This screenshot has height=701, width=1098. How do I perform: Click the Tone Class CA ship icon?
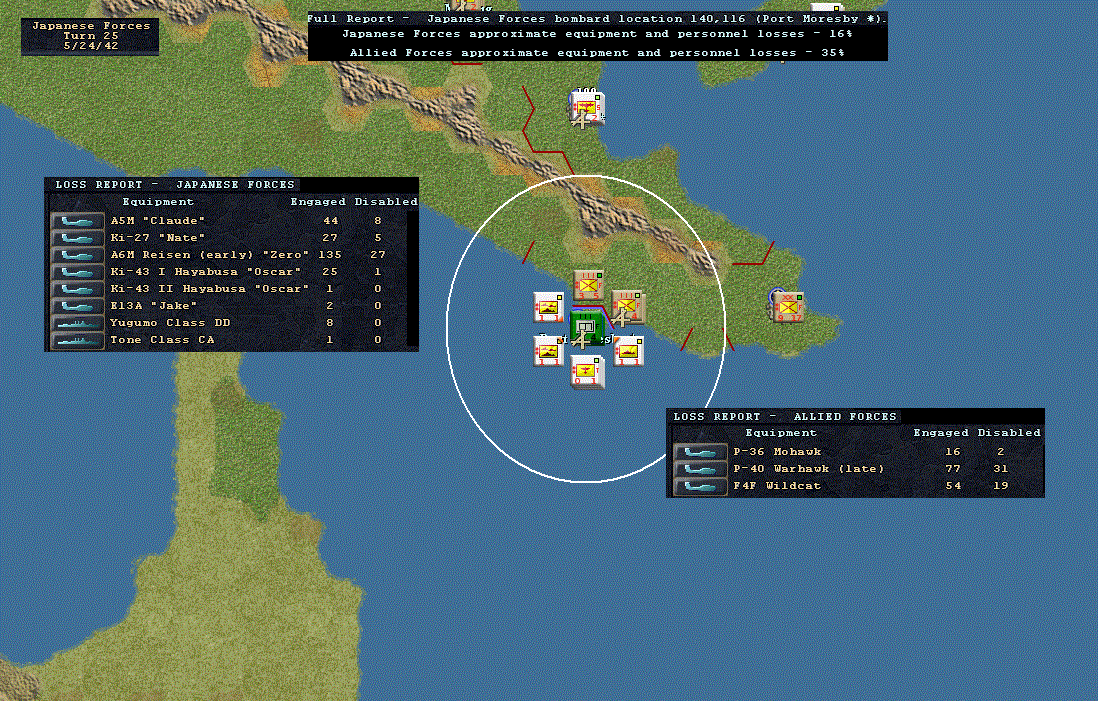[x=77, y=340]
